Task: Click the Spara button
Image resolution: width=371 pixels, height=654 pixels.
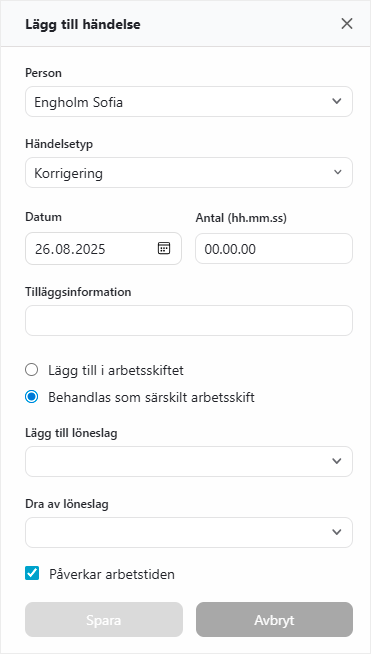Action: pyautogui.click(x=104, y=619)
